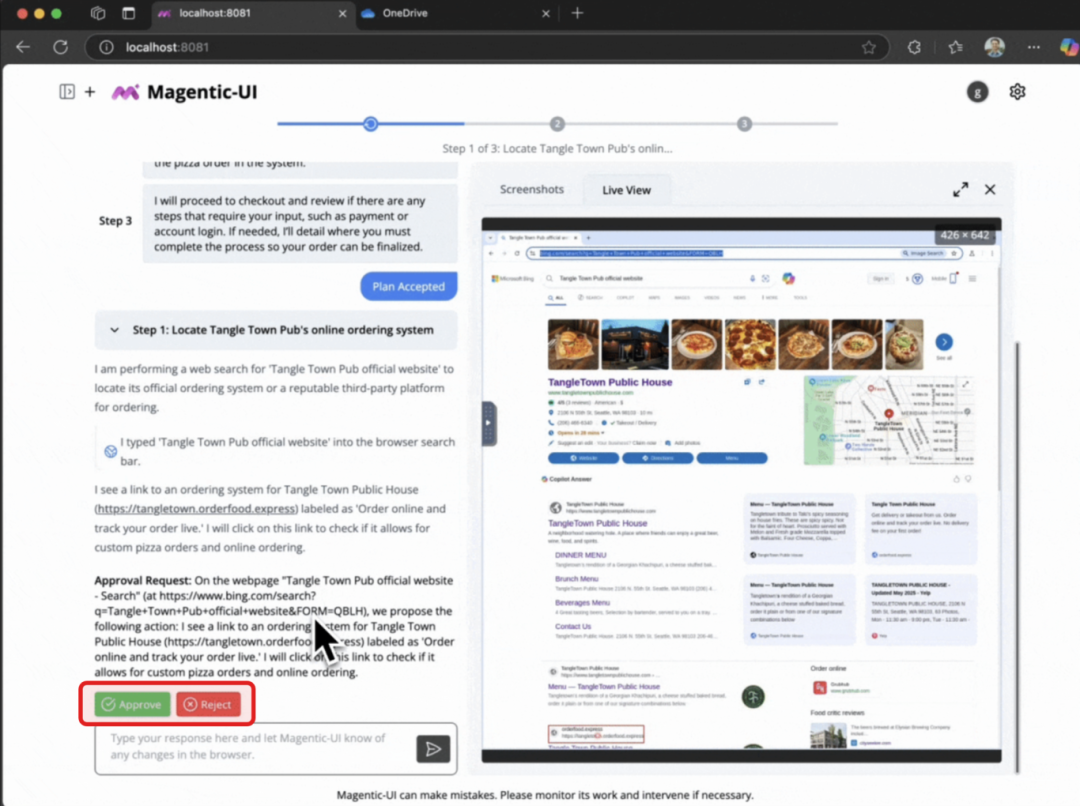Switch to the OneDrive tab

(x=456, y=13)
